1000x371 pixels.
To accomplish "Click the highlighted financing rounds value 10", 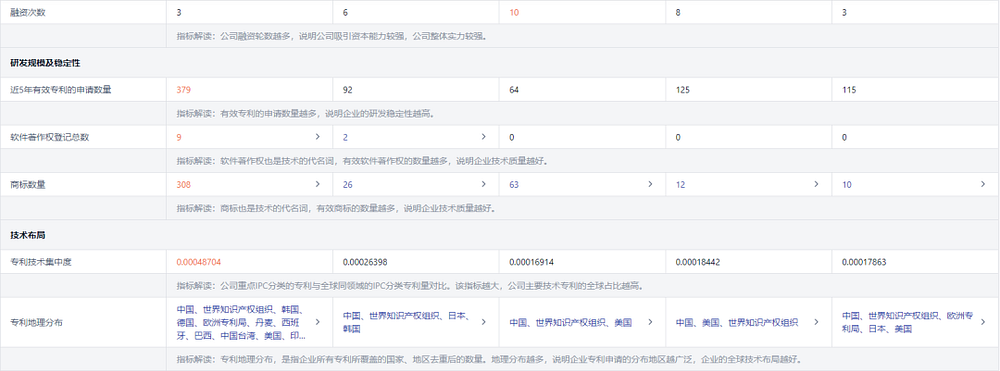I will pos(514,12).
